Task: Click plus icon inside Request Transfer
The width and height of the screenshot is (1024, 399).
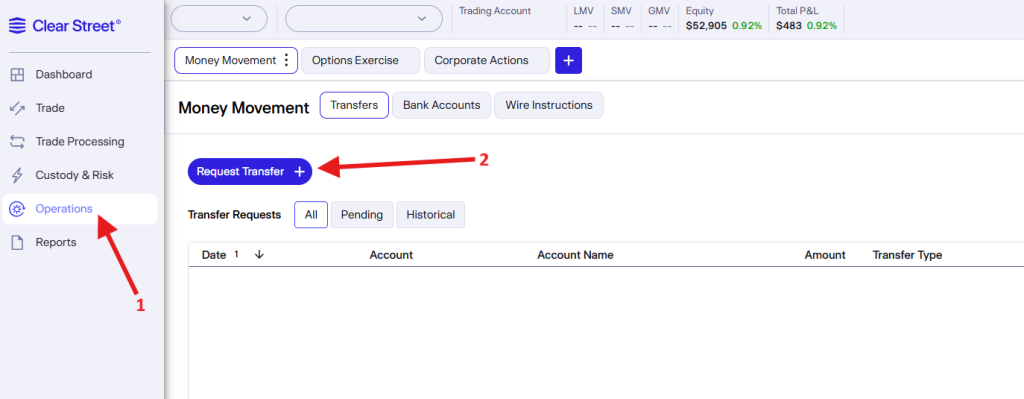Action: [x=299, y=172]
